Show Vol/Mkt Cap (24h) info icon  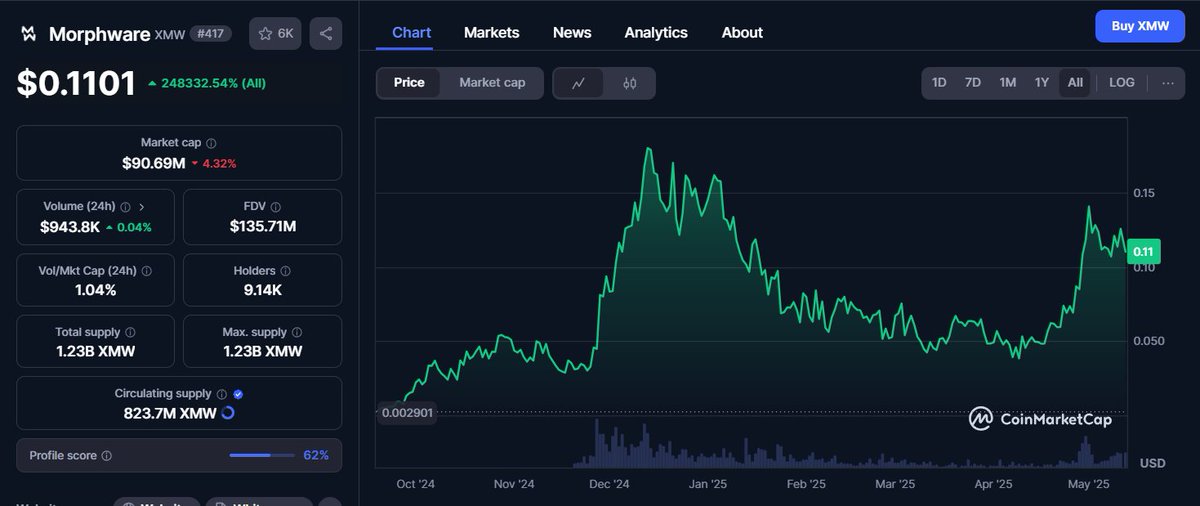pyautogui.click(x=147, y=271)
